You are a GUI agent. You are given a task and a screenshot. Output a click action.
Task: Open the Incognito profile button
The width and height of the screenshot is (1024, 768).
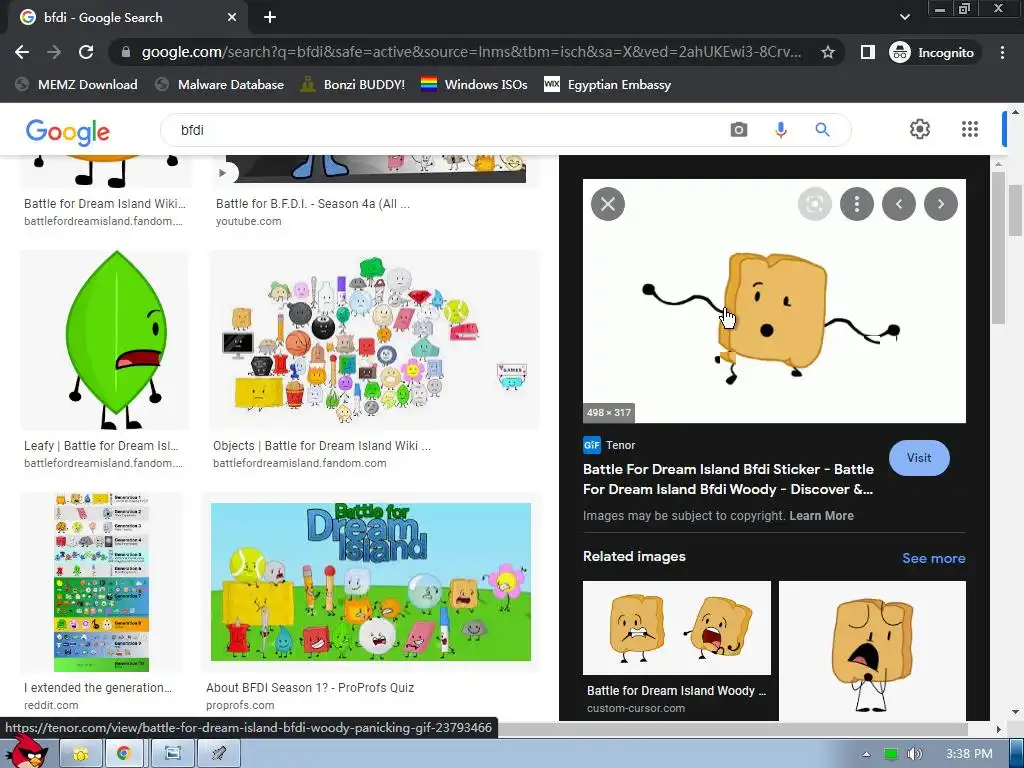tap(933, 52)
